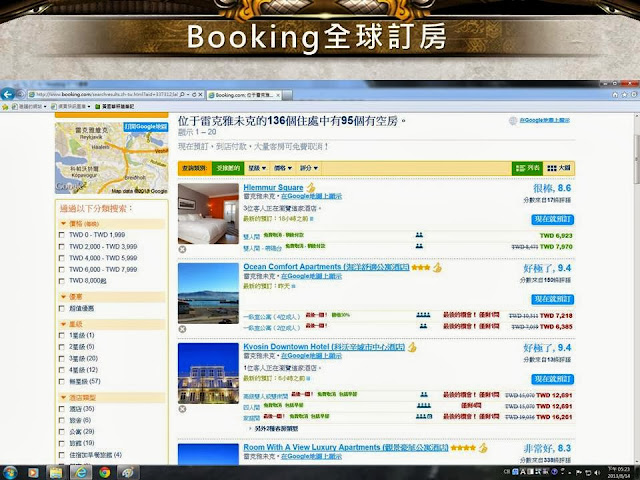The image size is (640, 480).
Task: Click the browser home icon
Action: pyautogui.click(x=615, y=95)
